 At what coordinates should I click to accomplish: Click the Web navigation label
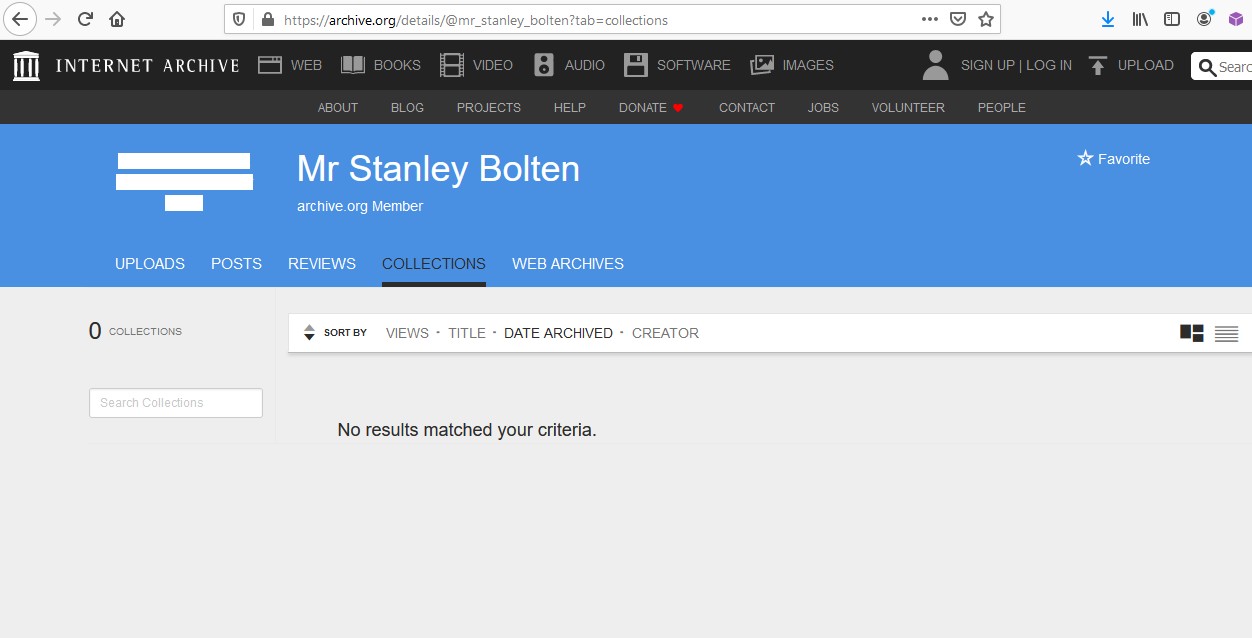(x=306, y=65)
